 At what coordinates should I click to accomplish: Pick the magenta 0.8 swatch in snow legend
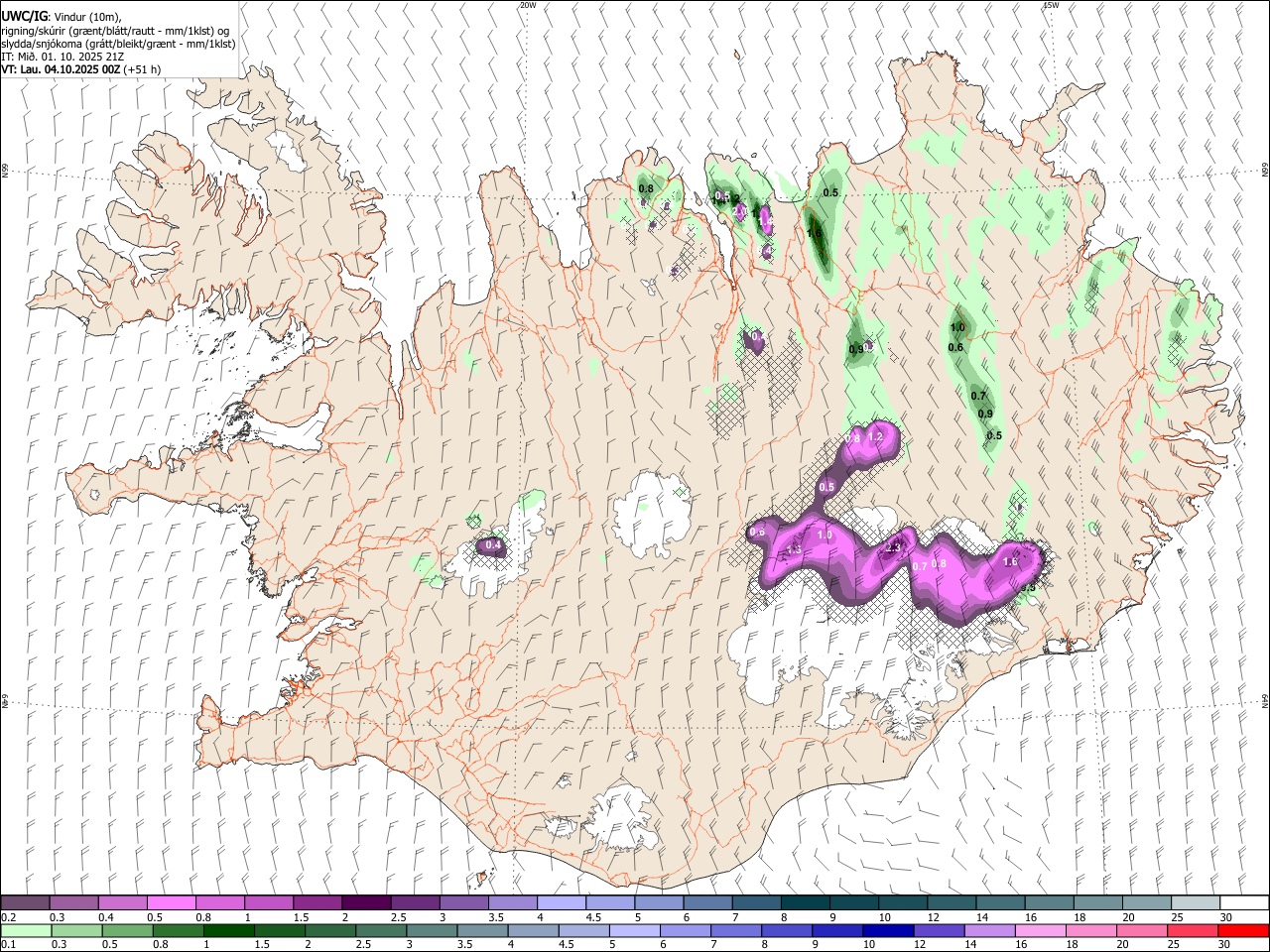click(x=219, y=902)
